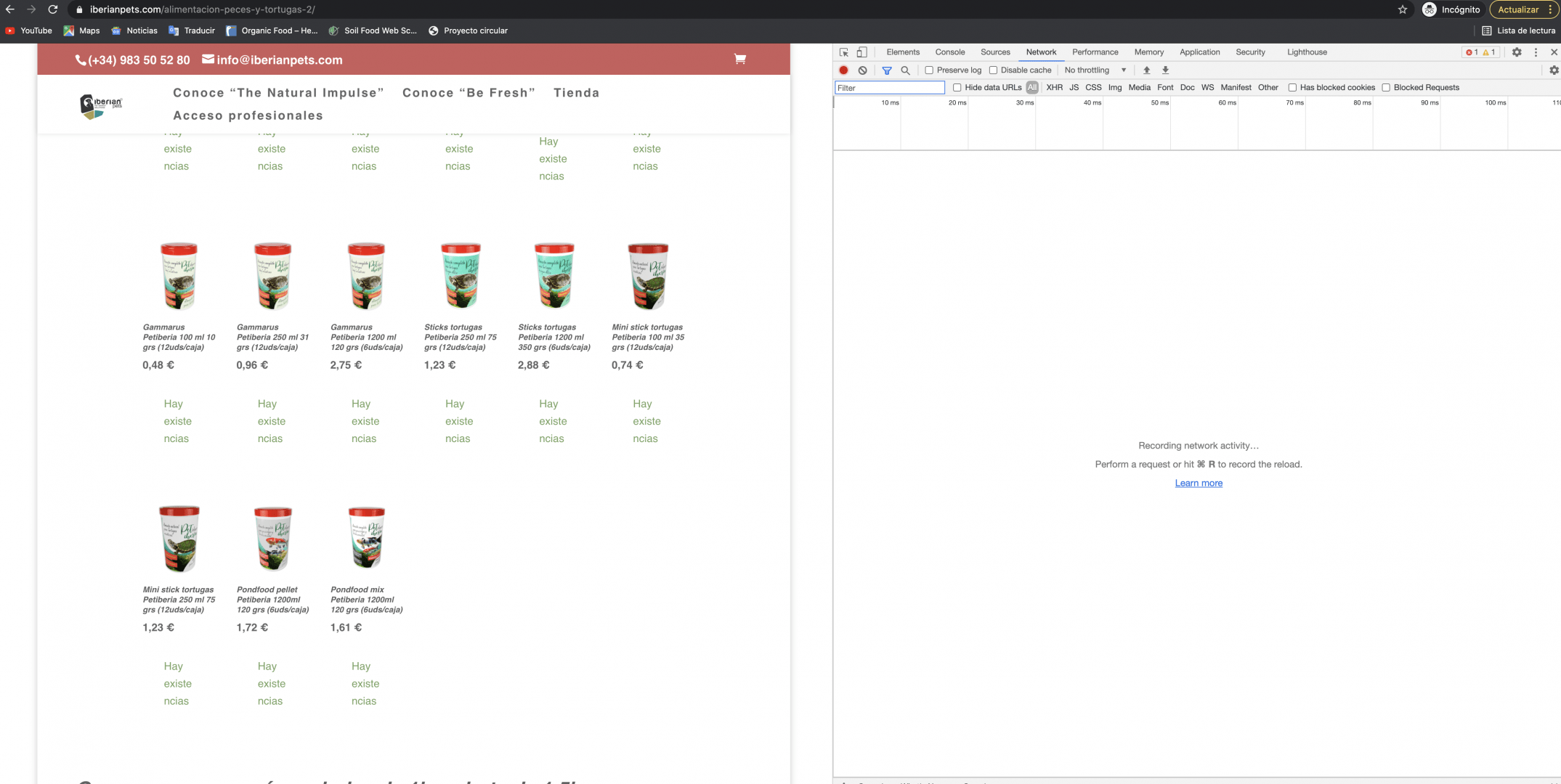Screen dimensions: 1561x784
Task: Click the info@iberianpets.com email link
Action: pyautogui.click(x=272, y=60)
